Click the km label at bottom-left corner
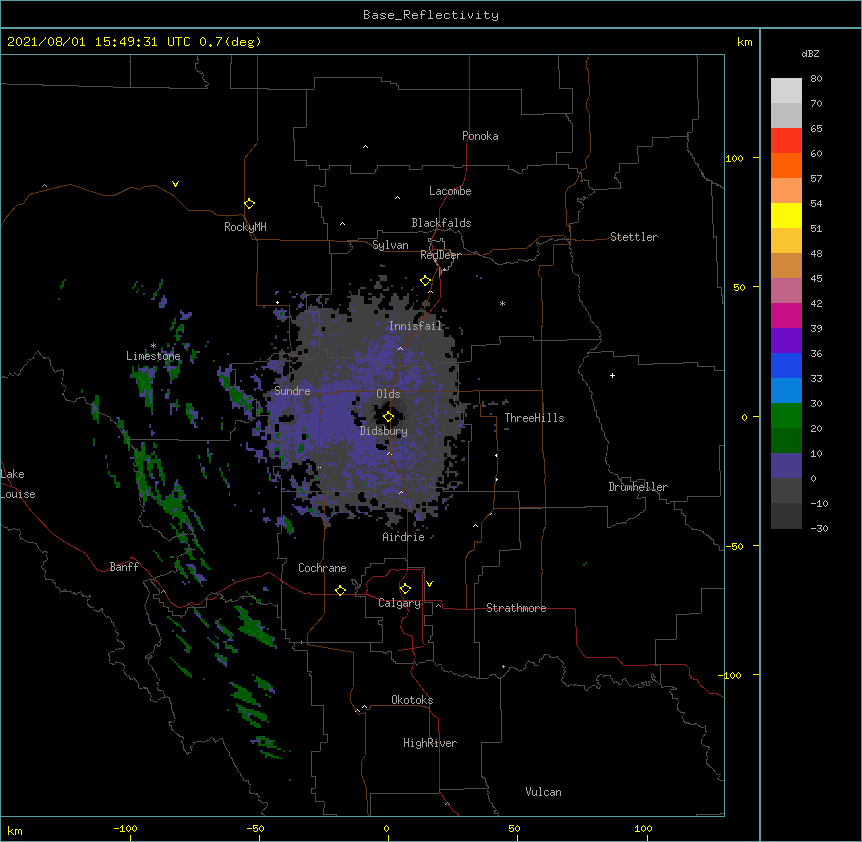 (15, 831)
